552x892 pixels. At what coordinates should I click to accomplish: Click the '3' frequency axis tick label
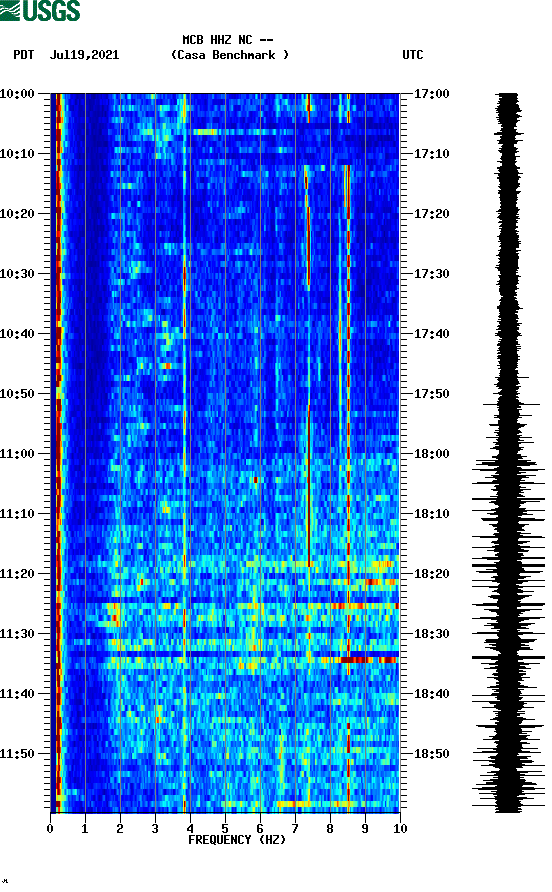[x=155, y=828]
